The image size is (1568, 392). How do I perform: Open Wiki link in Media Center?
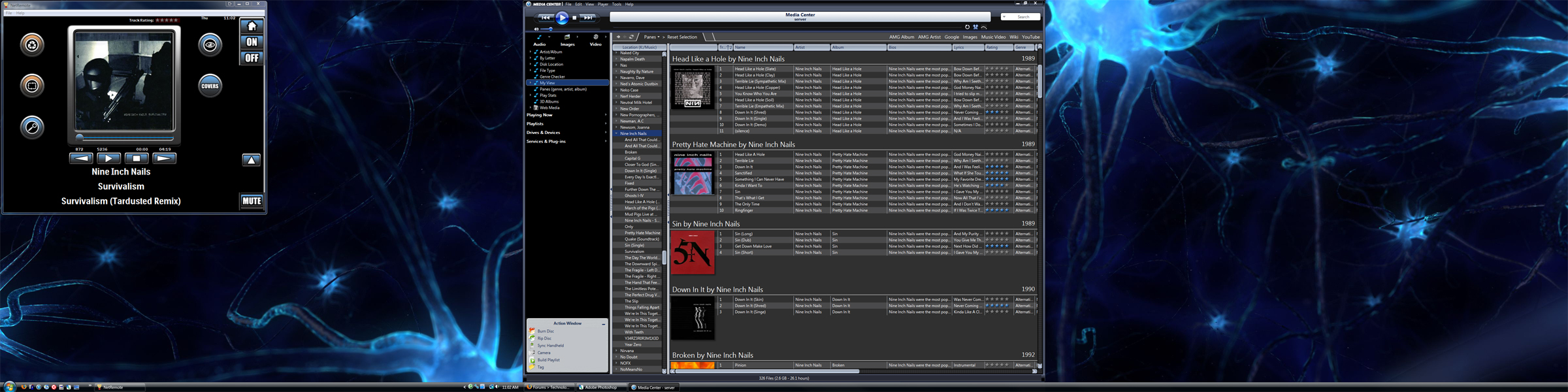click(1013, 37)
